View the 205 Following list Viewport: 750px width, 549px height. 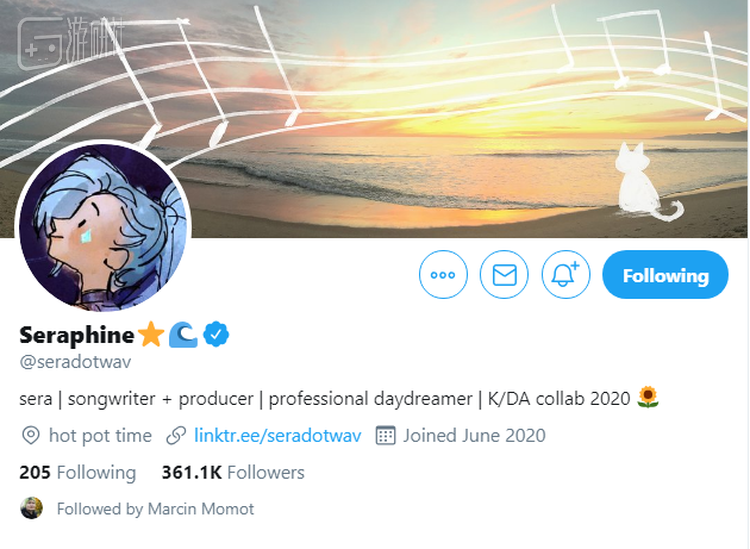pos(77,472)
